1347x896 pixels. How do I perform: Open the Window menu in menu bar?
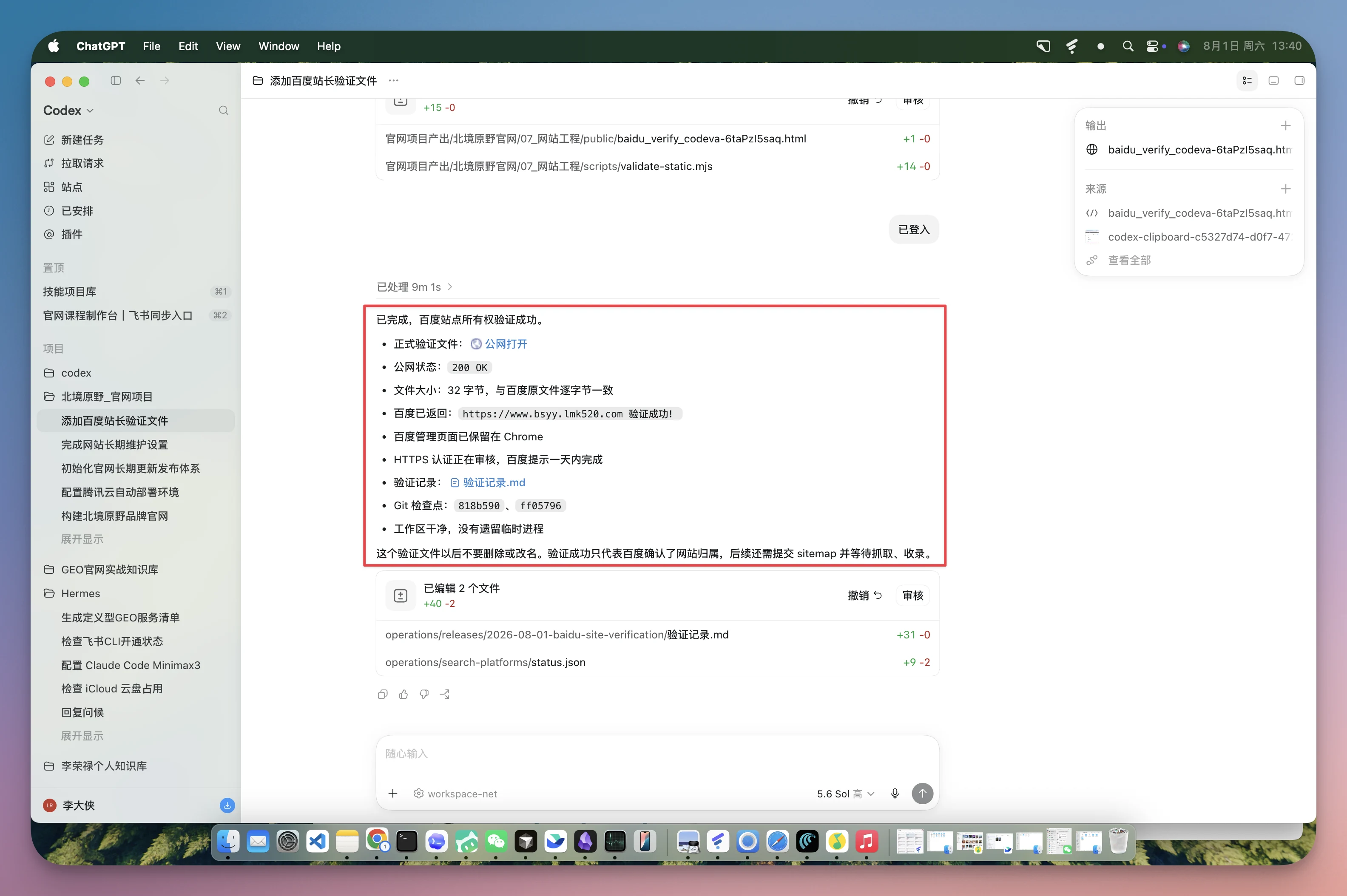[279, 46]
